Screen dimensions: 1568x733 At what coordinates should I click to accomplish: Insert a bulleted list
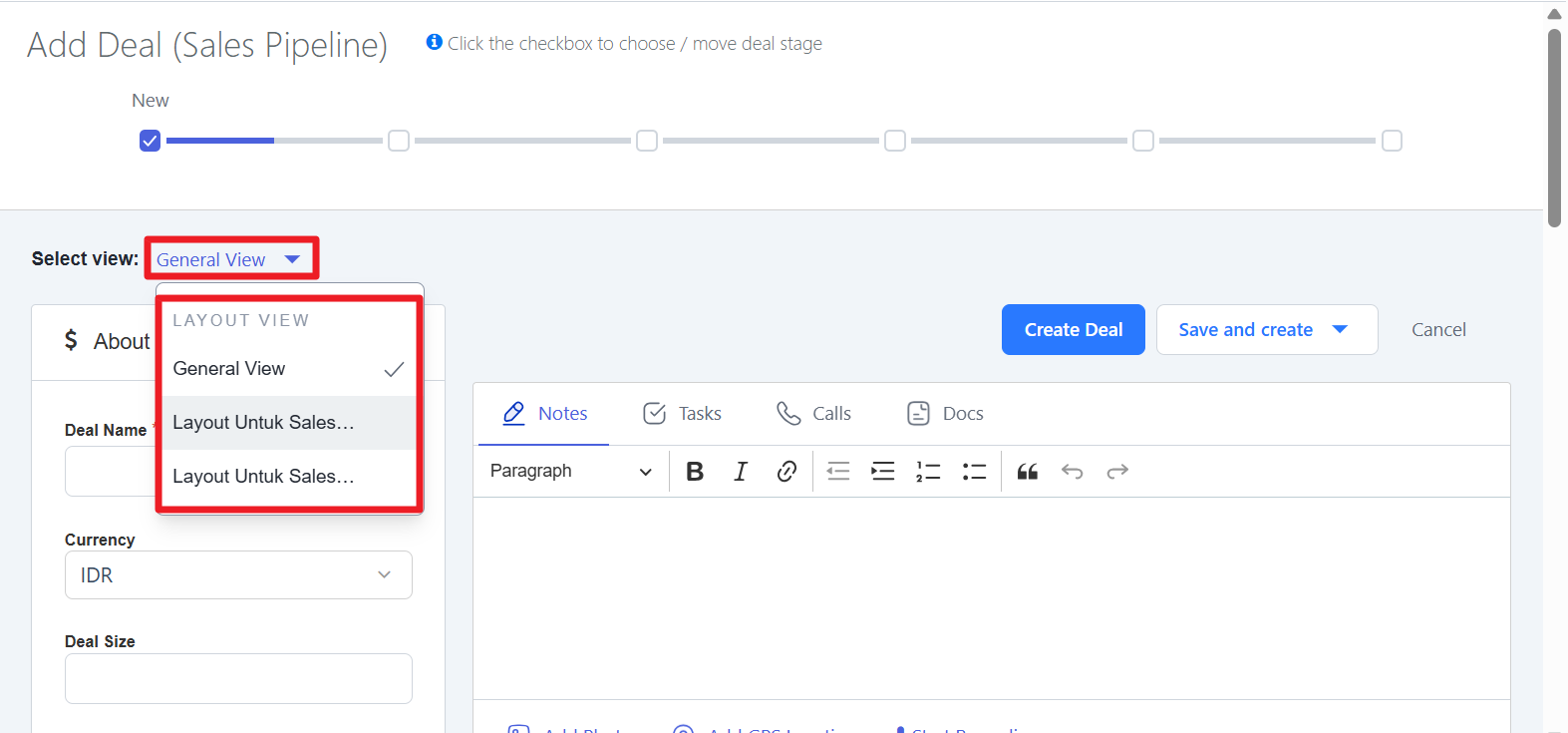point(974,472)
